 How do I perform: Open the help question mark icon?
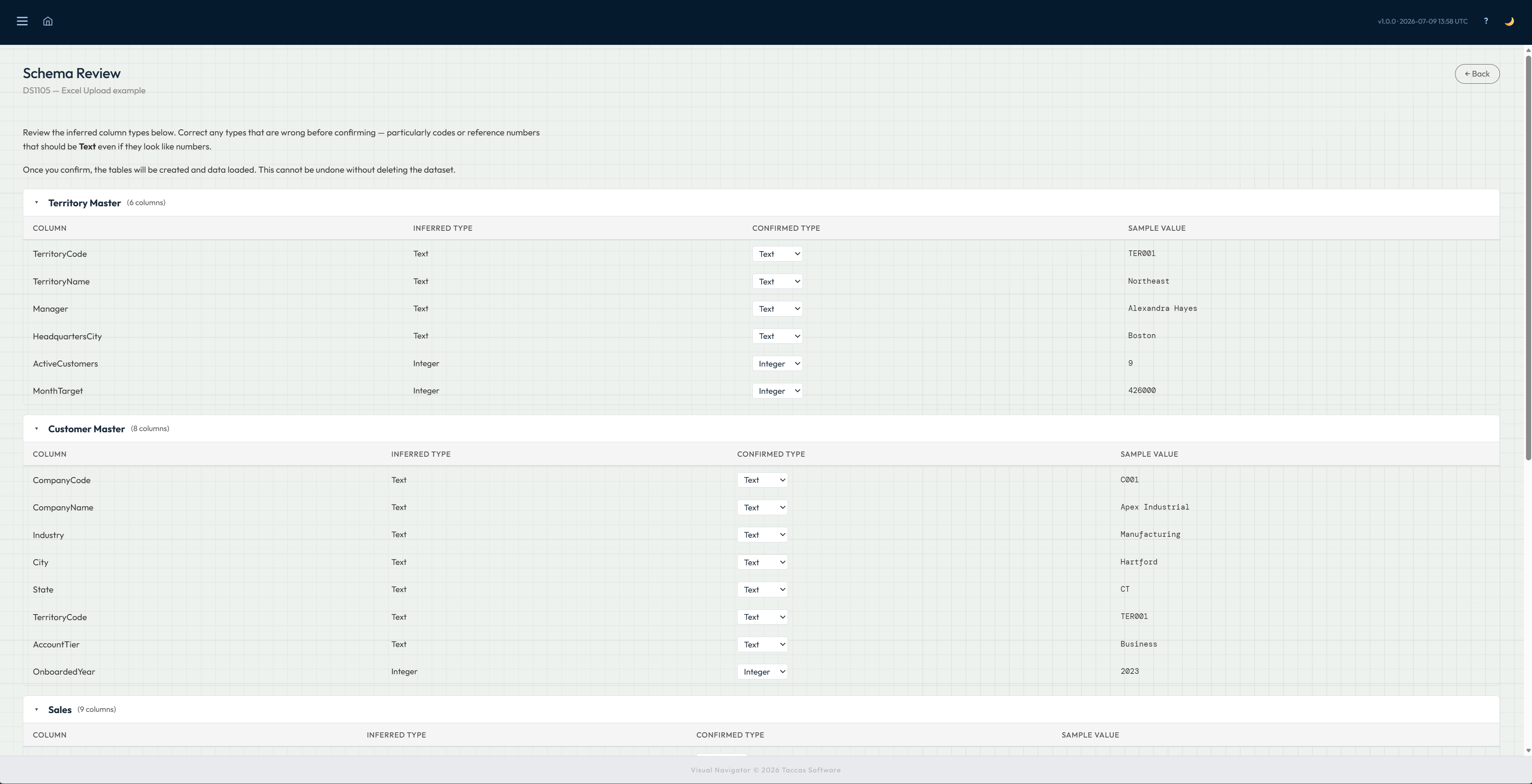(x=1486, y=21)
